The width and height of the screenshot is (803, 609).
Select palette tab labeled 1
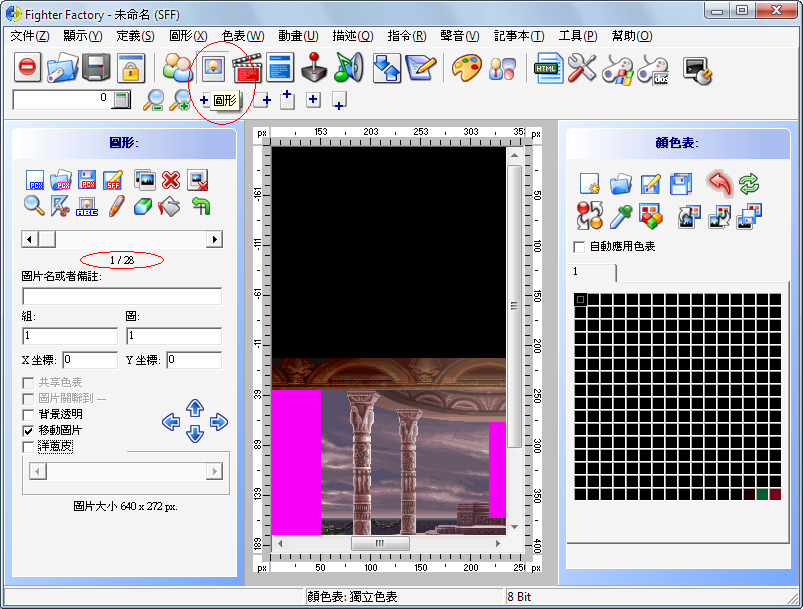[x=591, y=272]
